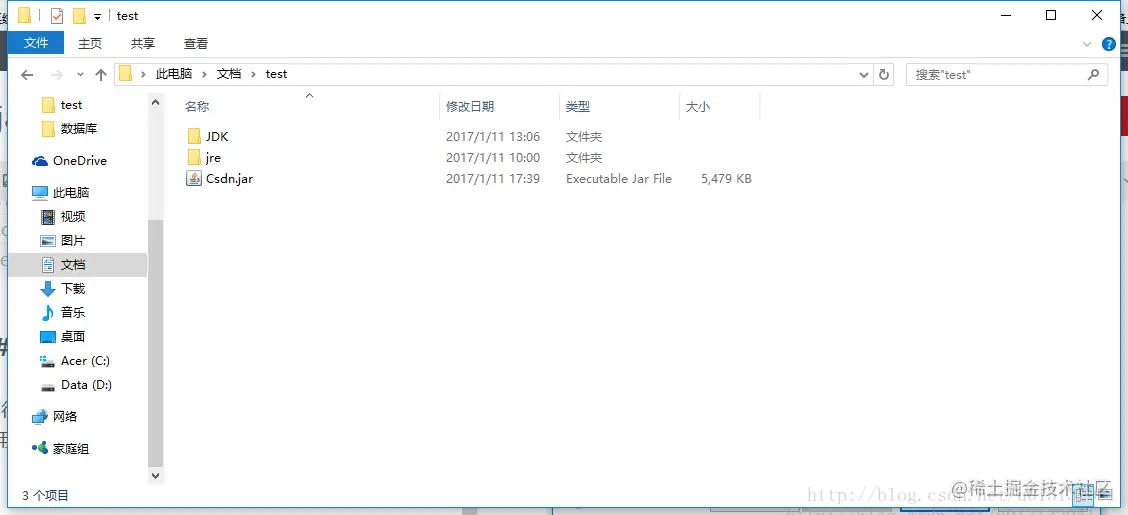Click the Back navigation arrow
1128x515 pixels.
pos(27,74)
